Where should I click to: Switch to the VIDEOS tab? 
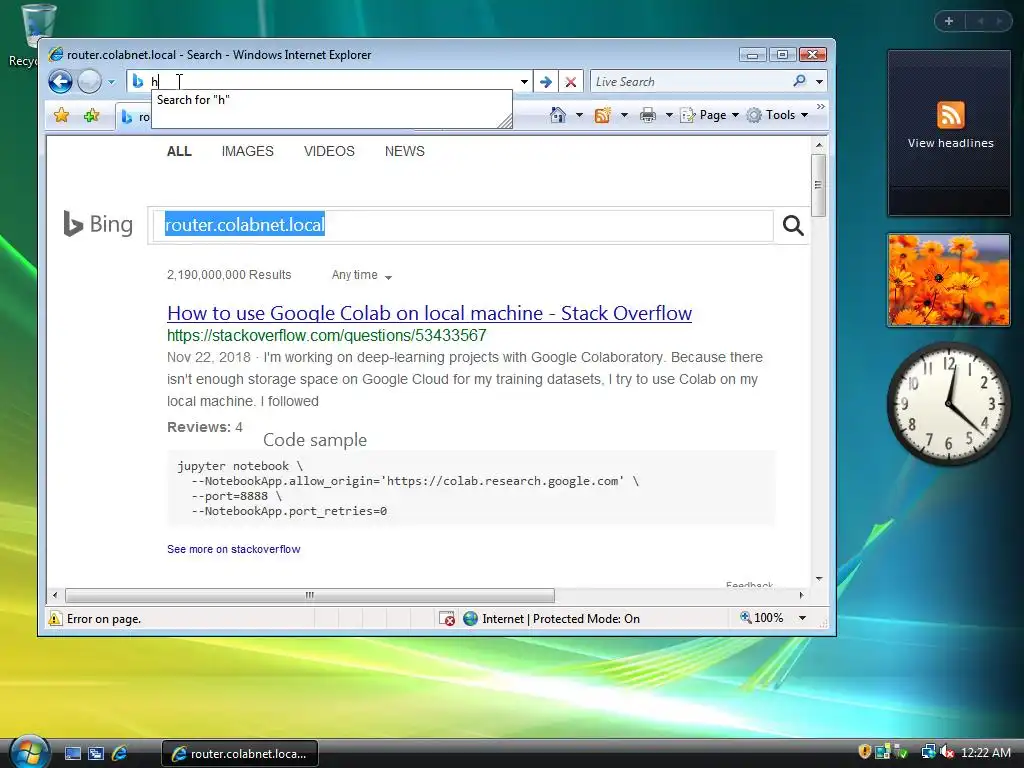click(329, 152)
